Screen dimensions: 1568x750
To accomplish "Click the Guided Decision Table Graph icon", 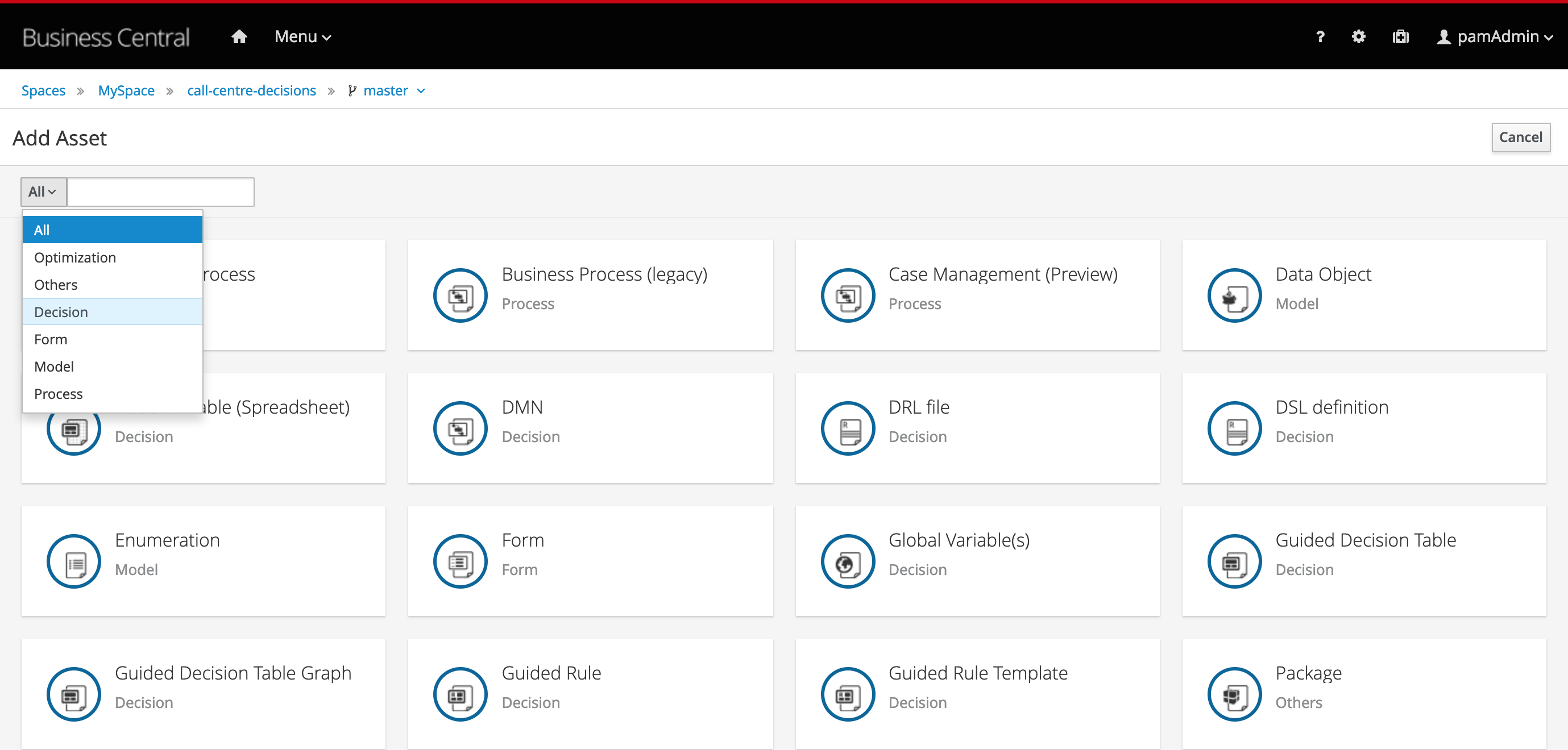I will tap(74, 694).
